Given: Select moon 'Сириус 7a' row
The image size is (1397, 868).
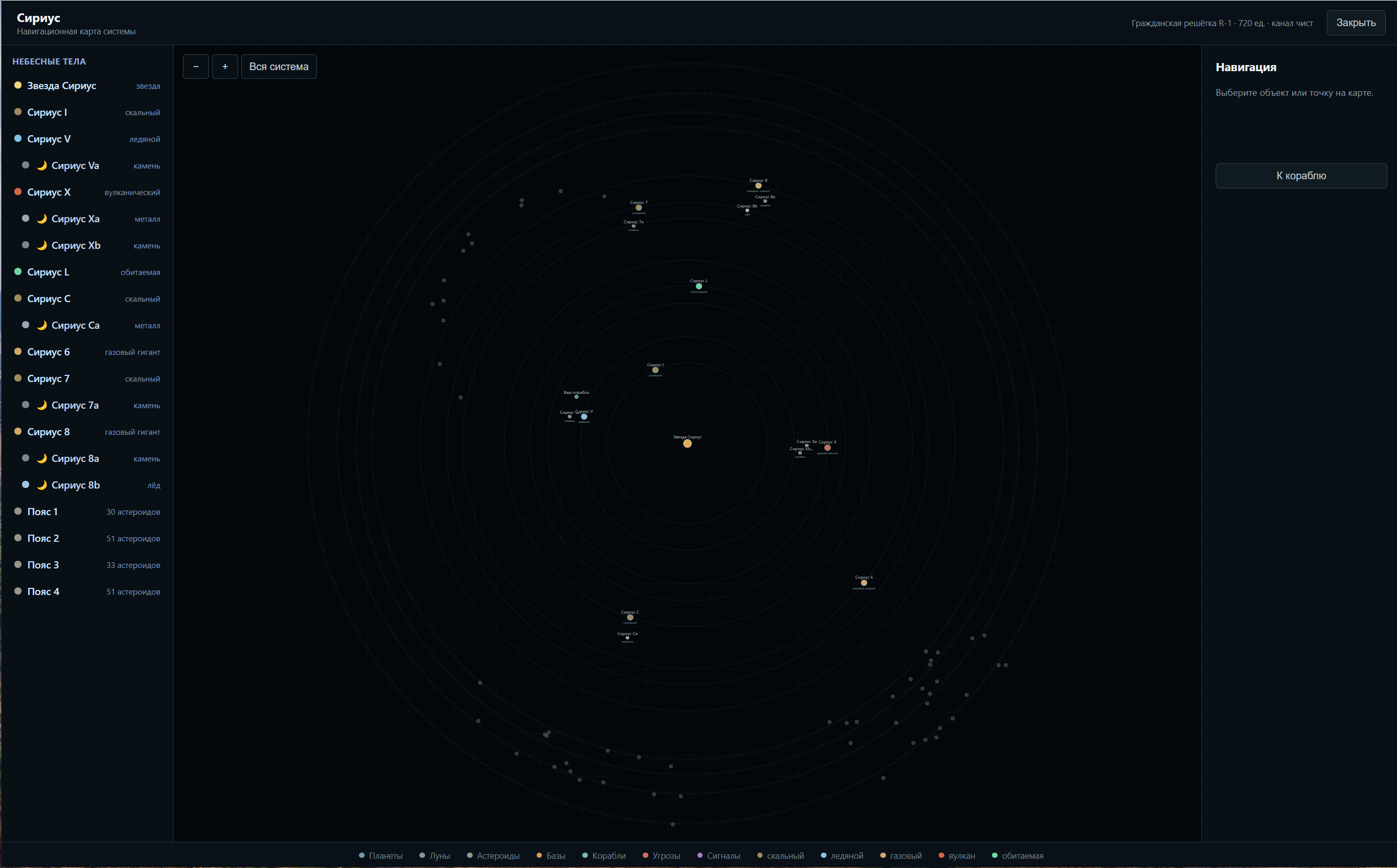Looking at the screenshot, I should 87,405.
